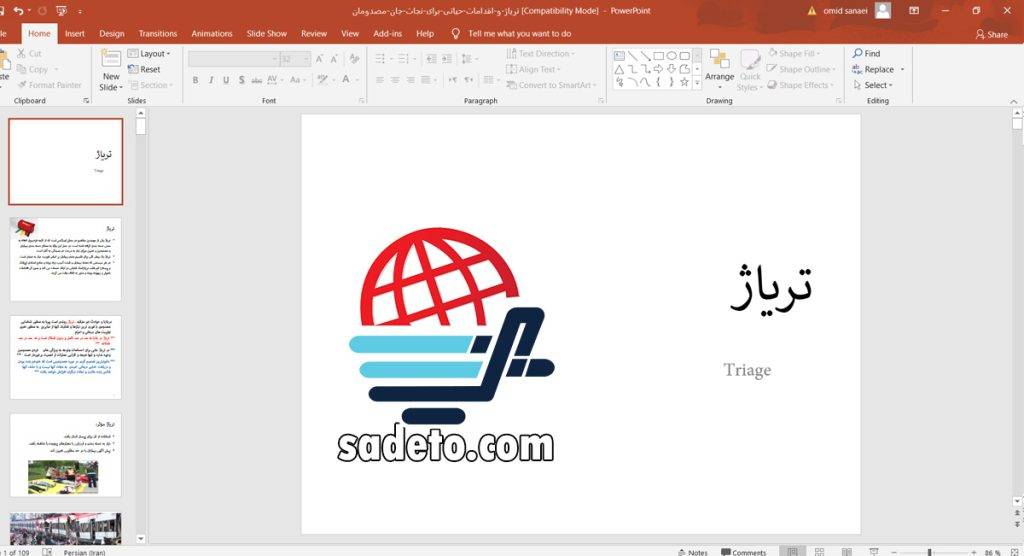1024x556 pixels.
Task: Expand the shapes gallery More arrow
Action: 697,82
